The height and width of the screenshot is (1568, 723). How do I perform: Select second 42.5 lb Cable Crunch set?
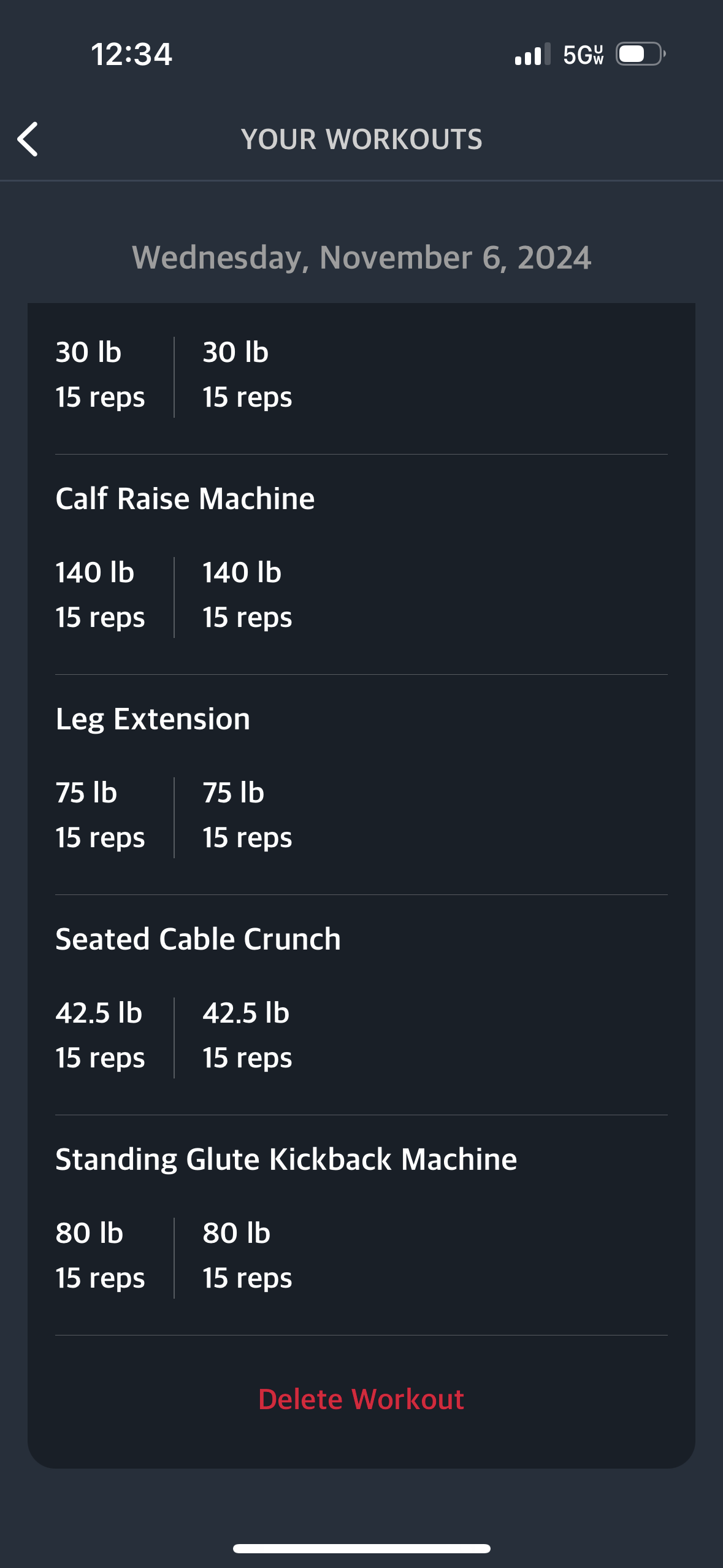(x=248, y=1036)
